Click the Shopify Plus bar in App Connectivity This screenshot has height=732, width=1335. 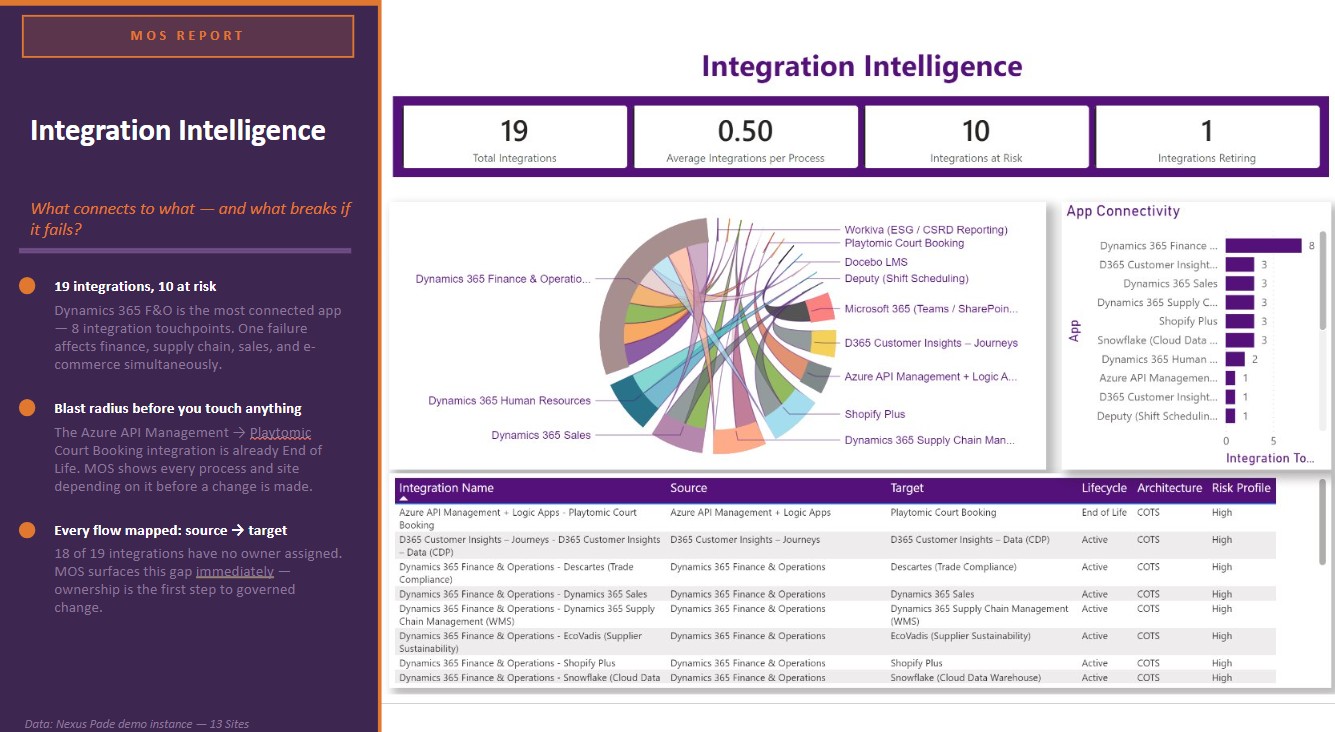1240,322
